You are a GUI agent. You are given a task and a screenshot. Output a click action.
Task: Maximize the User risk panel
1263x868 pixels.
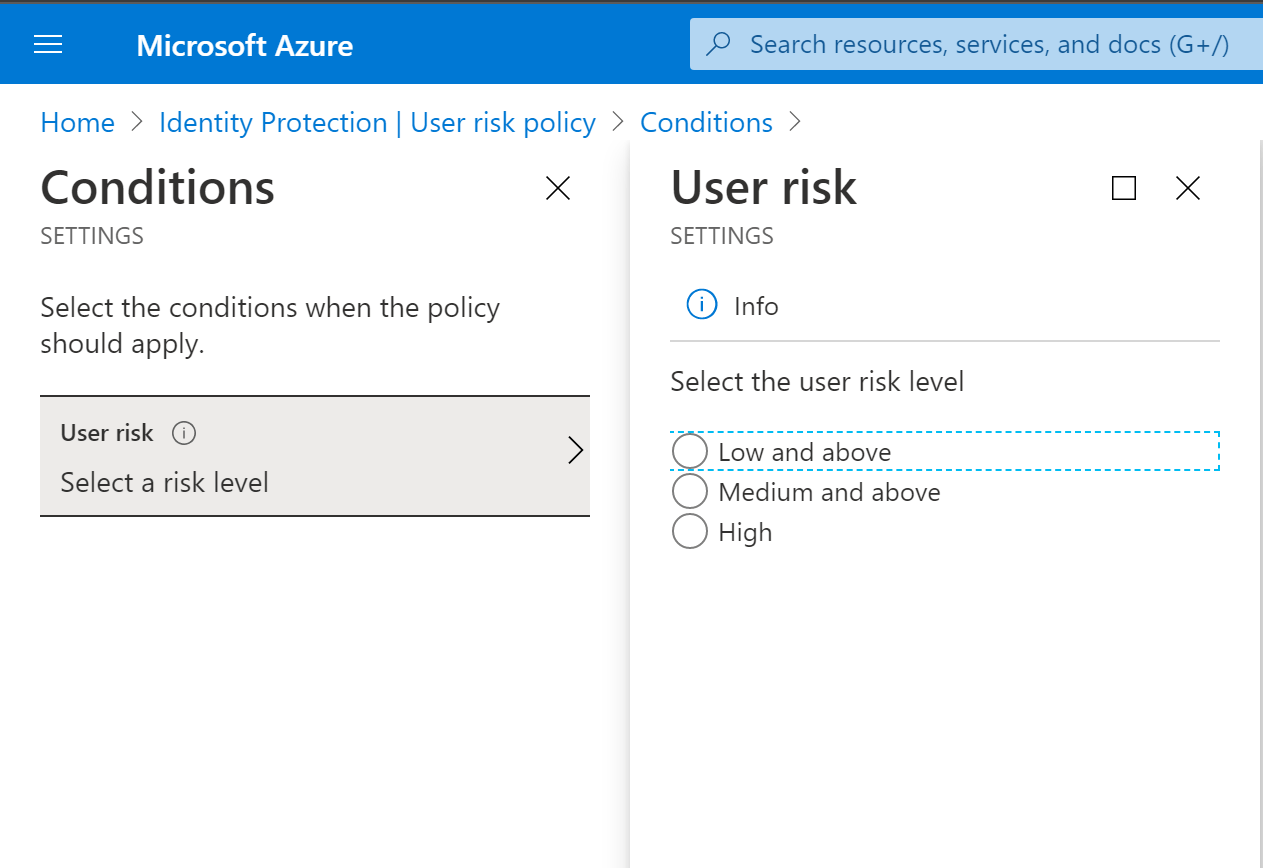1124,188
